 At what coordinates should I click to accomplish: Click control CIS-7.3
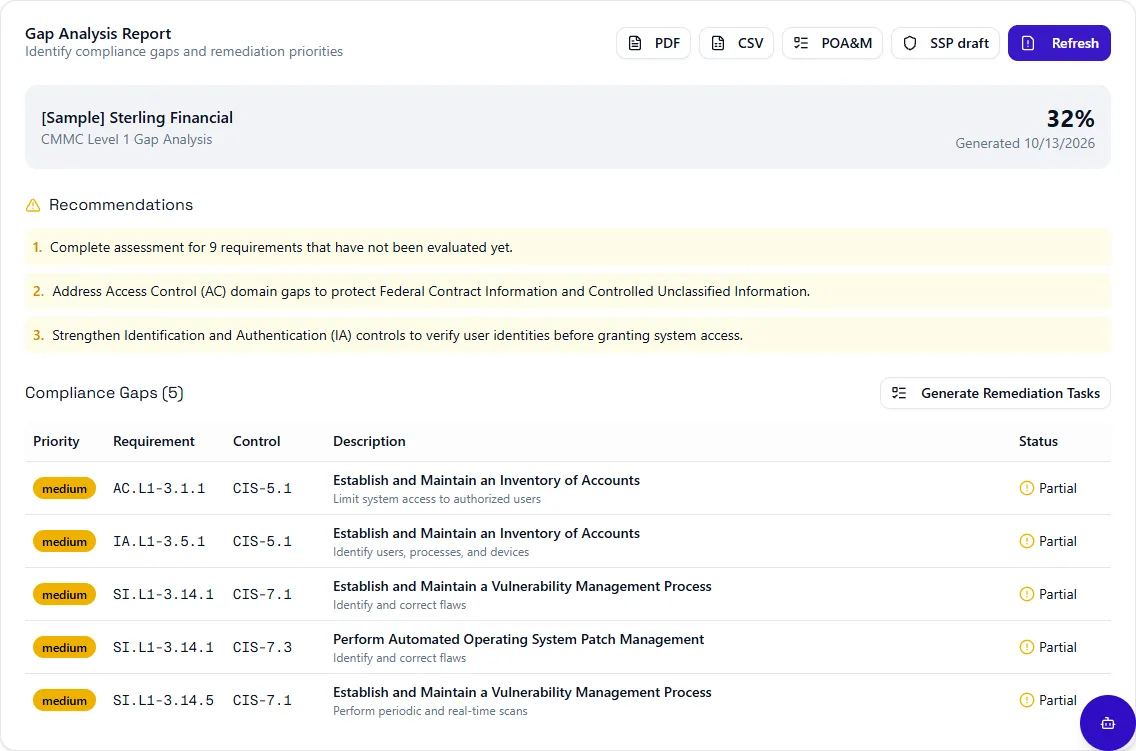262,647
